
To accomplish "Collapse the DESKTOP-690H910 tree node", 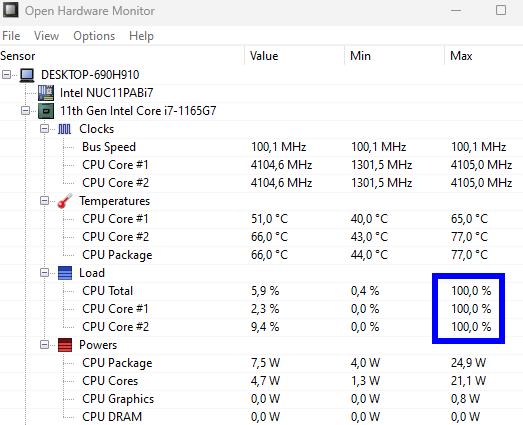I will 6,74.
